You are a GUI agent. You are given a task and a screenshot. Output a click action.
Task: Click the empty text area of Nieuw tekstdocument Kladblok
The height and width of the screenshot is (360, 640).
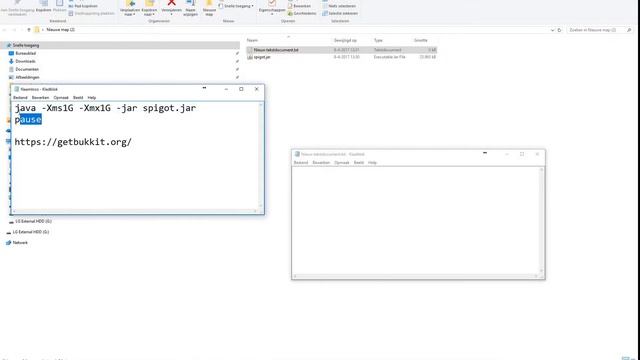pyautogui.click(x=416, y=220)
